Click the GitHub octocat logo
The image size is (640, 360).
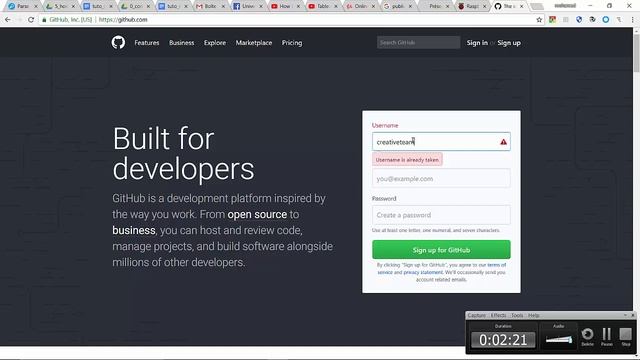tap(118, 42)
